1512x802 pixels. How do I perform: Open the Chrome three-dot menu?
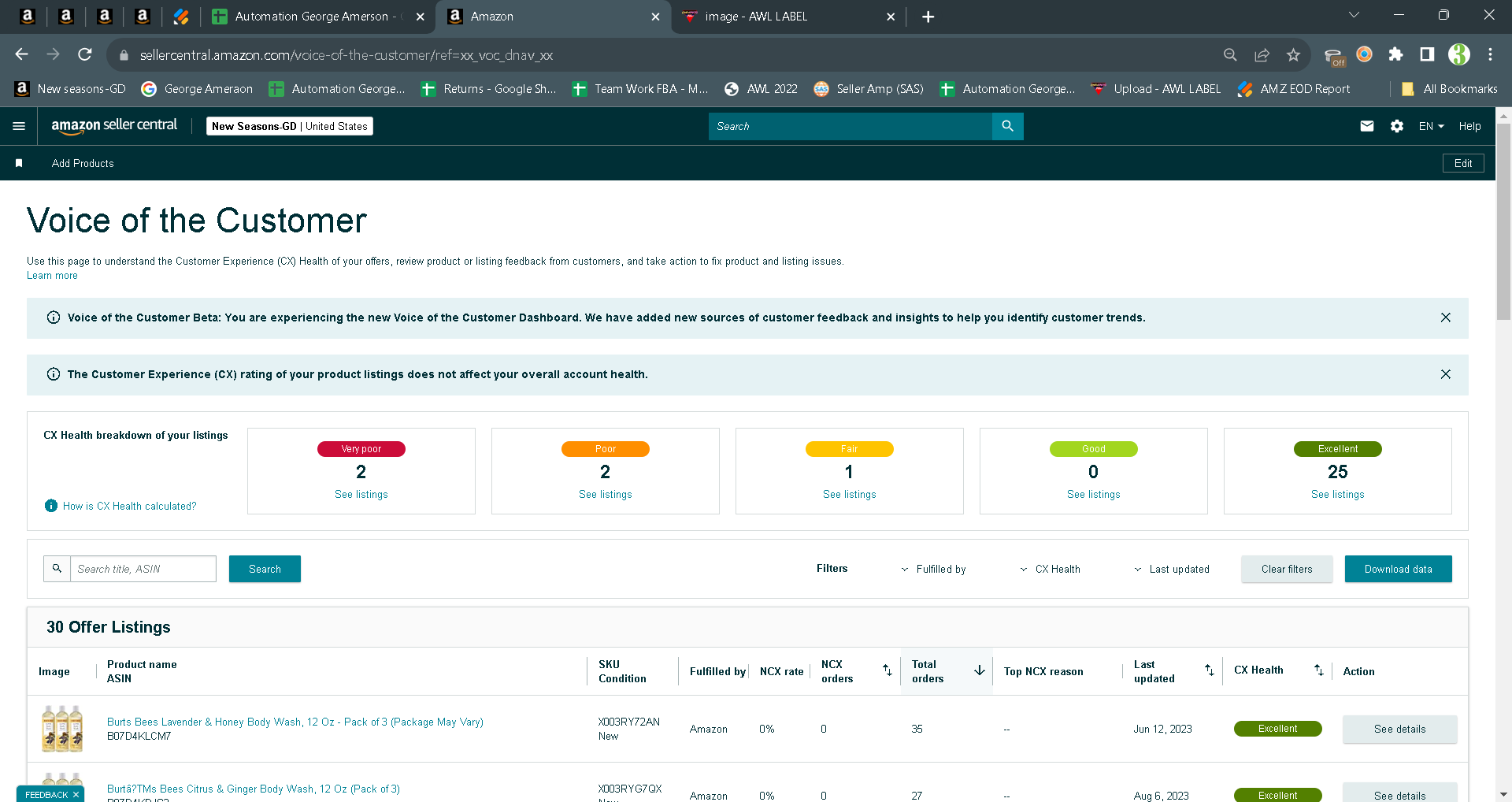[1491, 54]
